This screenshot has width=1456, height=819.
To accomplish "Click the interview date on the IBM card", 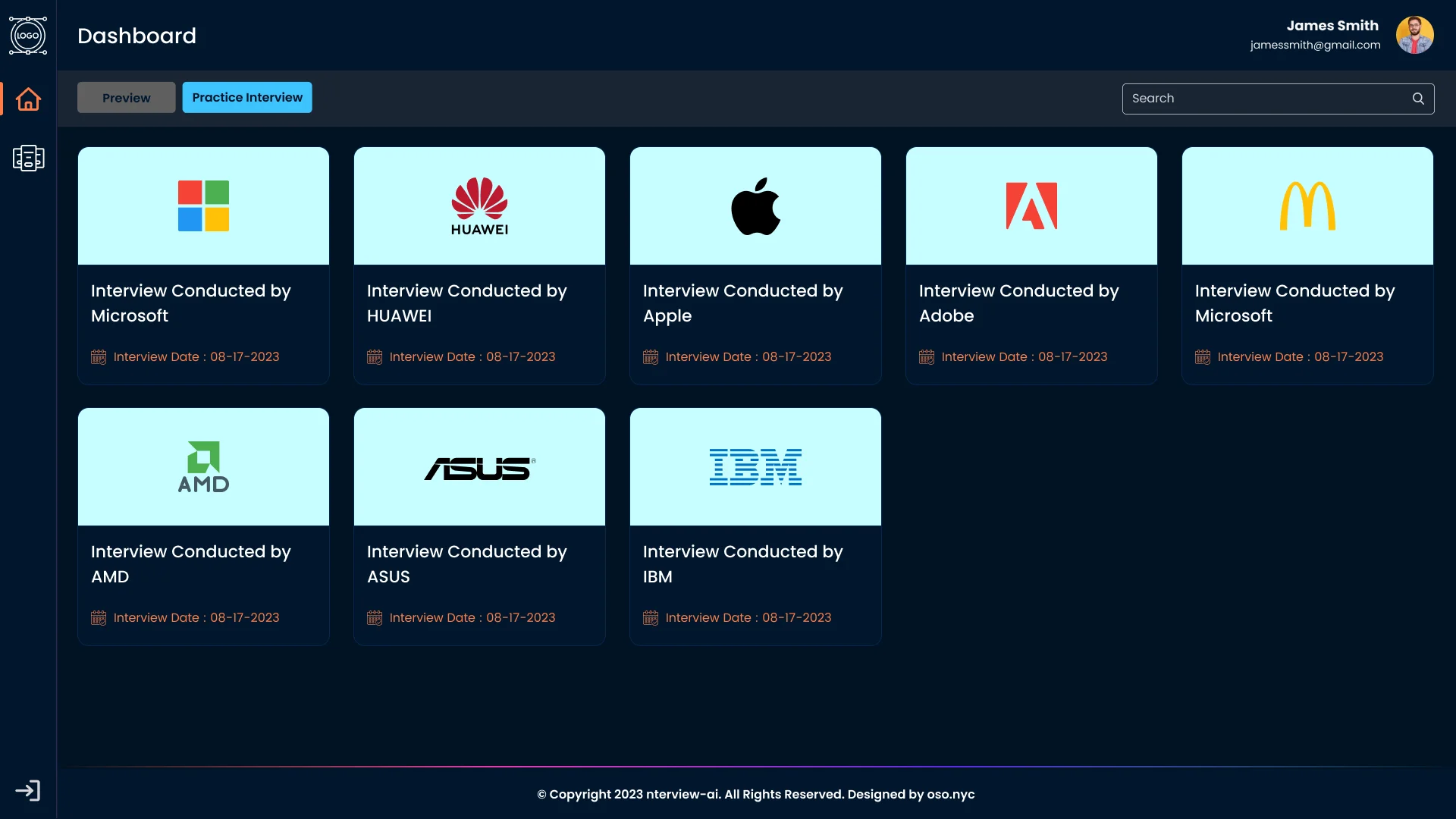I will pyautogui.click(x=748, y=618).
